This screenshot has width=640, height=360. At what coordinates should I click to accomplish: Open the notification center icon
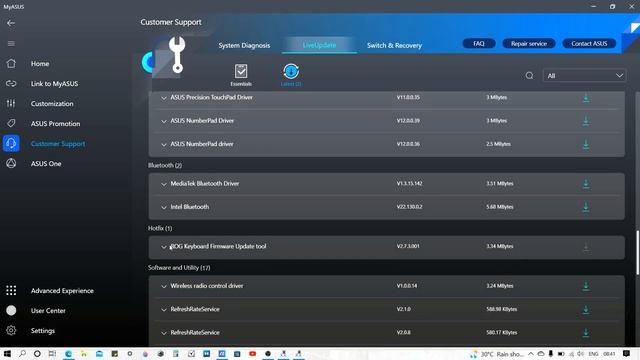(x=627, y=354)
